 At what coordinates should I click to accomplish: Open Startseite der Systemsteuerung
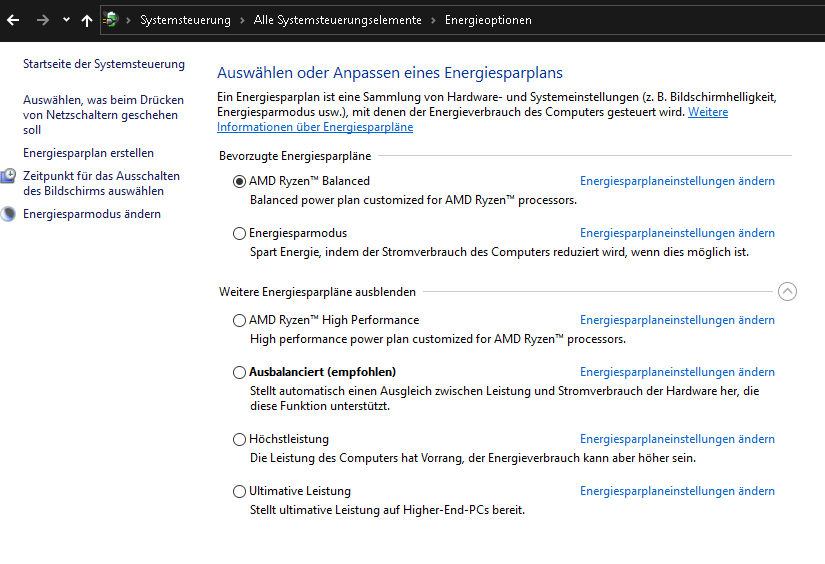[104, 64]
